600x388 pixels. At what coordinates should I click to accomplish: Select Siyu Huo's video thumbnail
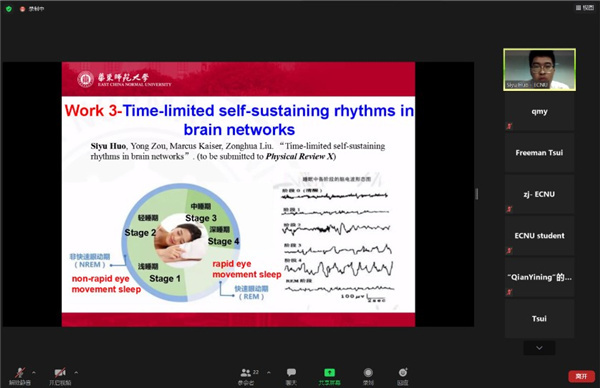(x=539, y=70)
